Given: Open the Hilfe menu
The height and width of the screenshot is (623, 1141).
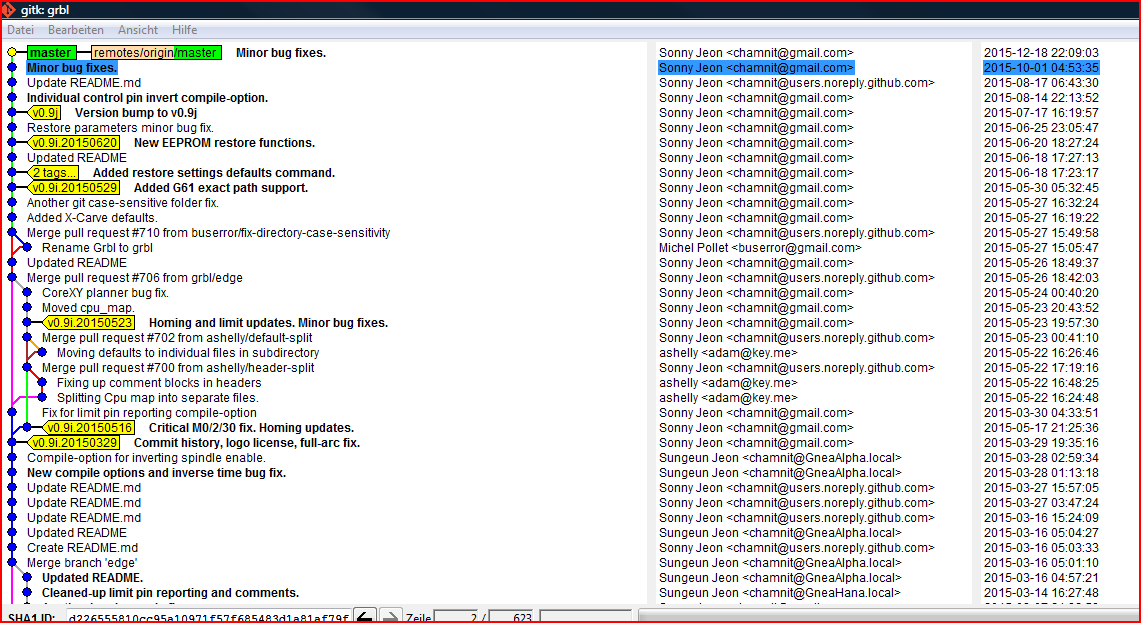Looking at the screenshot, I should [184, 30].
